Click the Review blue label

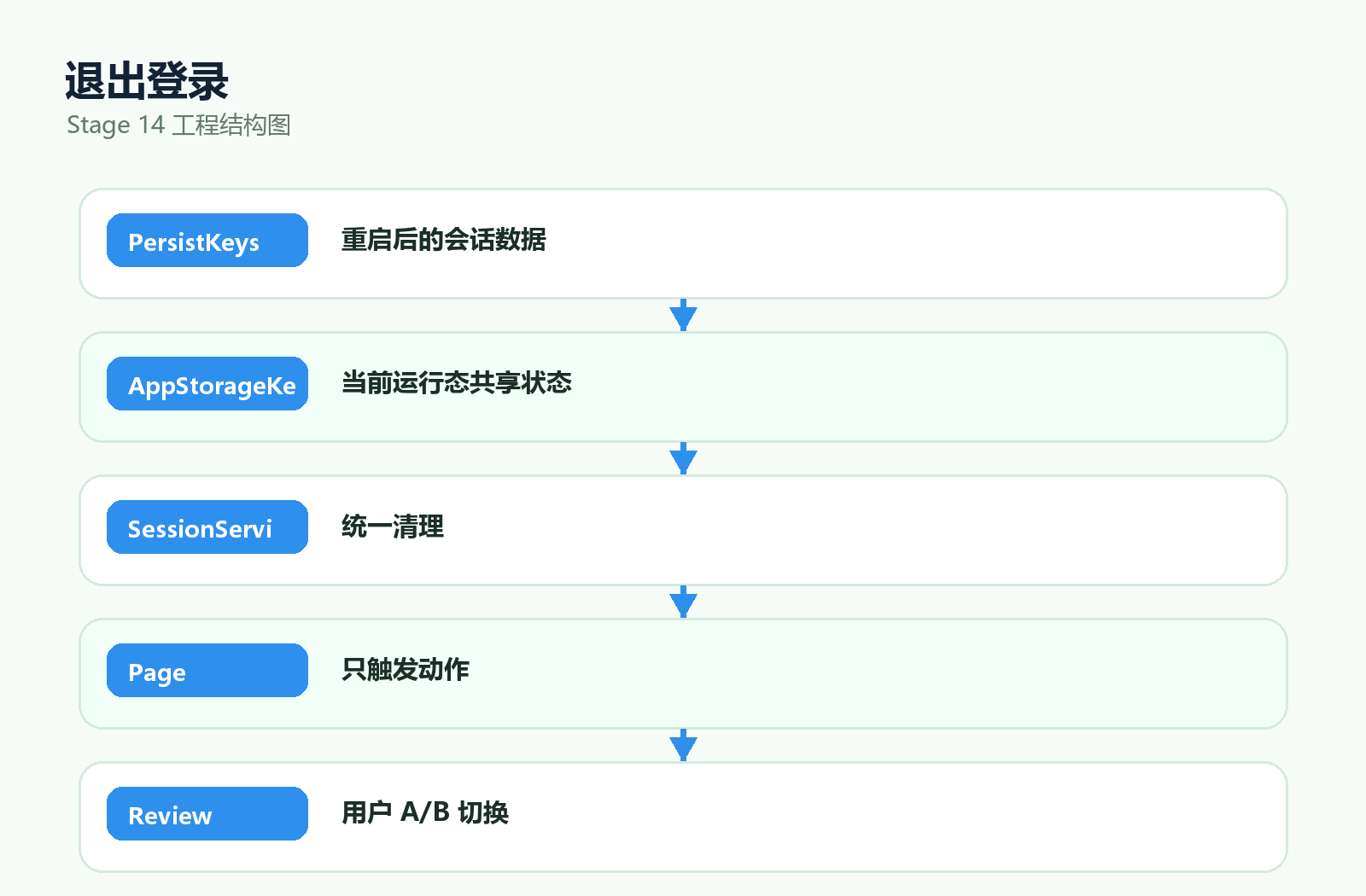tap(207, 814)
